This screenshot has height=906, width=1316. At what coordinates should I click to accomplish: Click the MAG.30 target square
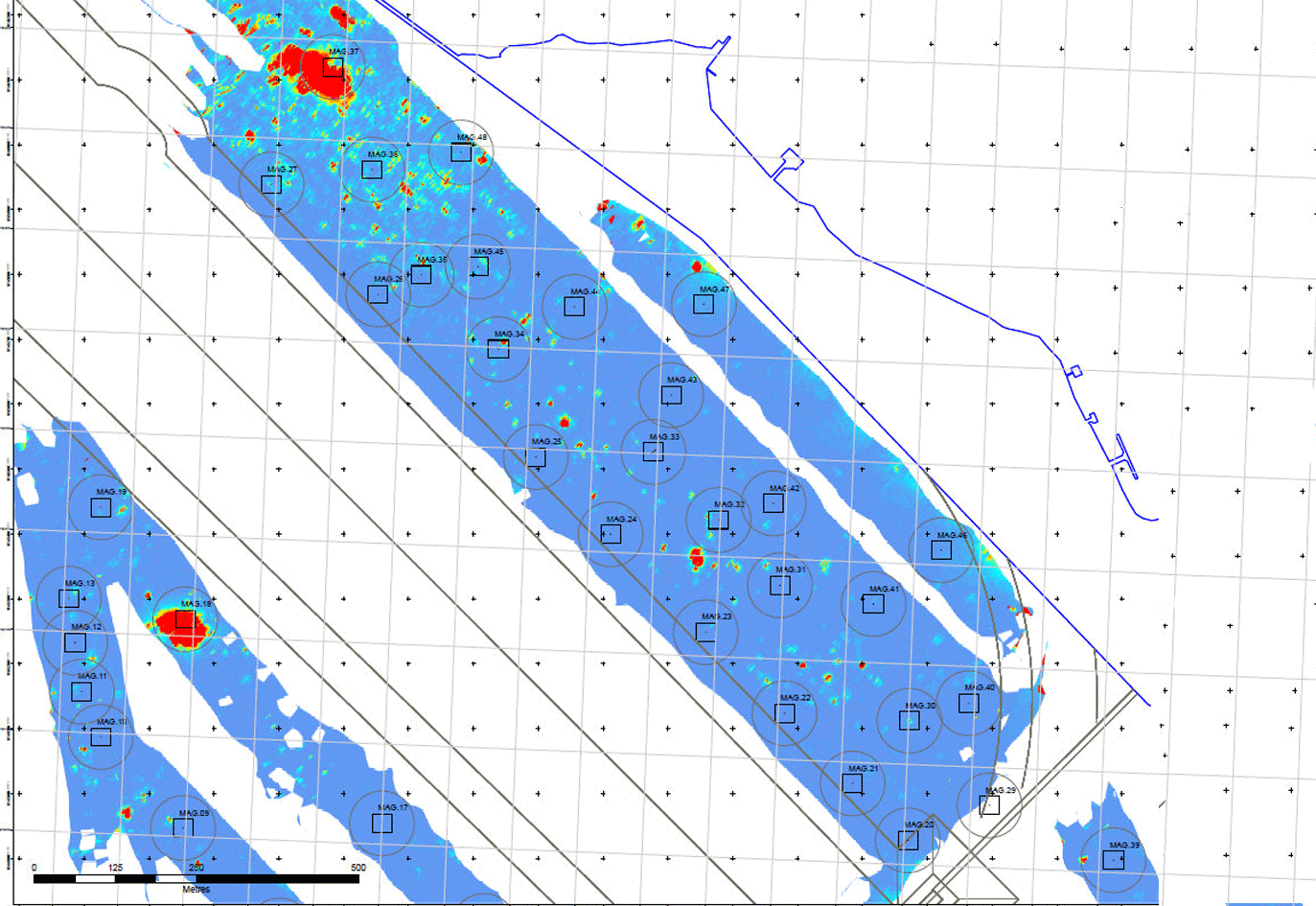click(x=910, y=720)
